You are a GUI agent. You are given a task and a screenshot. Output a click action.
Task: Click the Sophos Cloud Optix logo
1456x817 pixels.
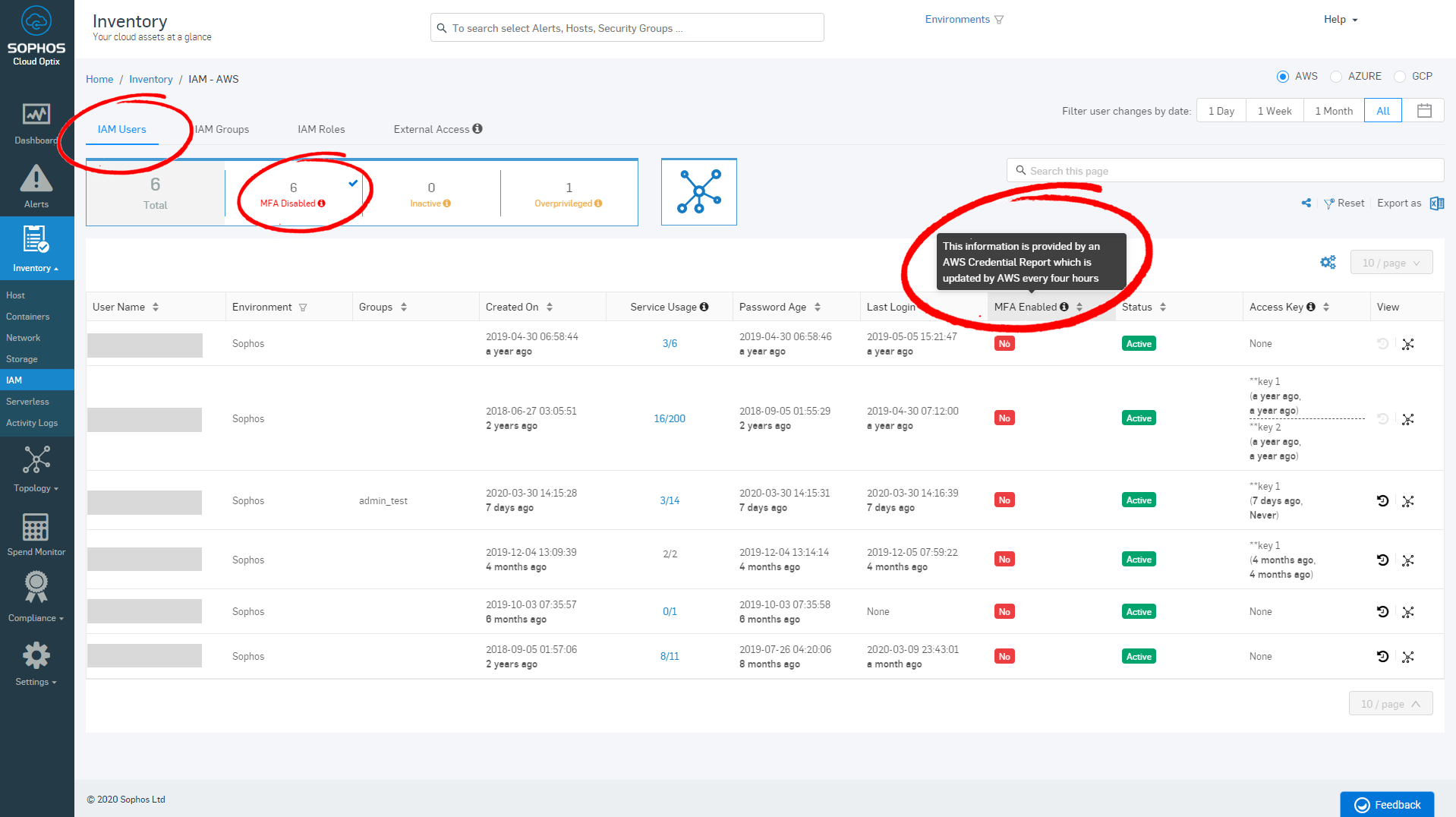point(36,36)
